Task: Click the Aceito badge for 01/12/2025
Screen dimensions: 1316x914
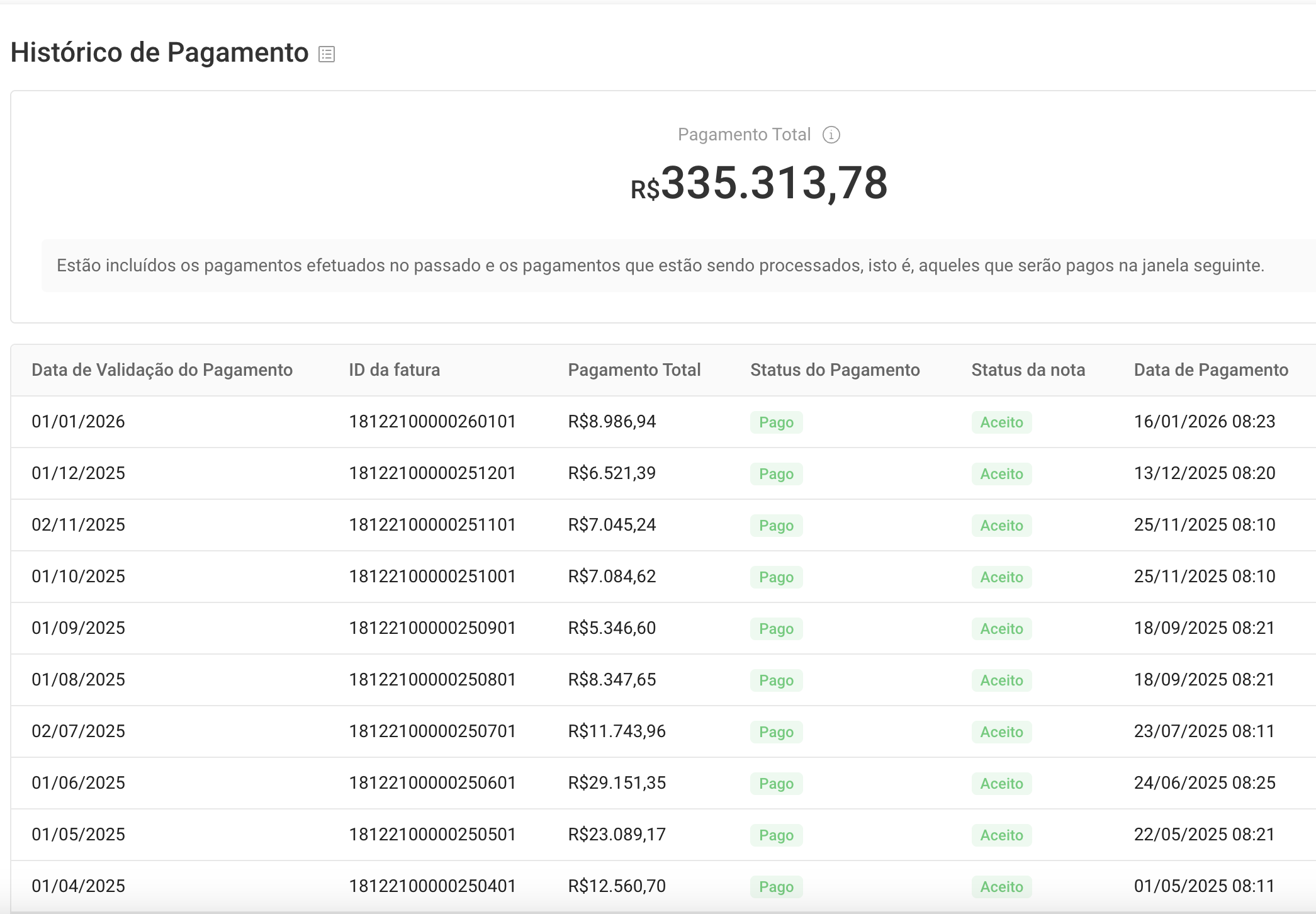Action: 1001,474
